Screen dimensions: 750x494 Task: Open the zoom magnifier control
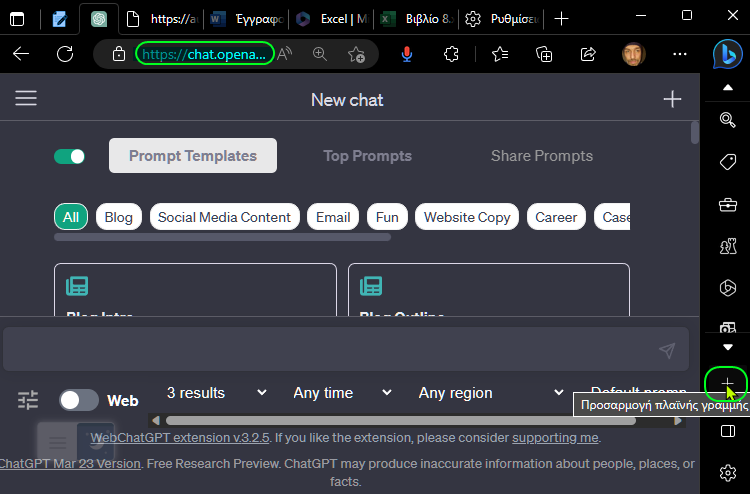coord(320,54)
